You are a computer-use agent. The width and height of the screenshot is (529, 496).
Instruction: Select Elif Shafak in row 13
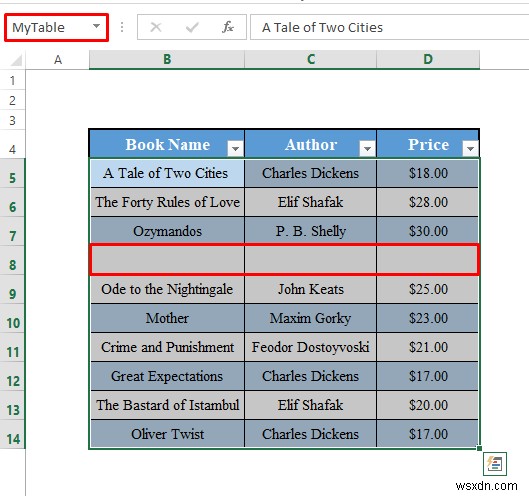311,405
